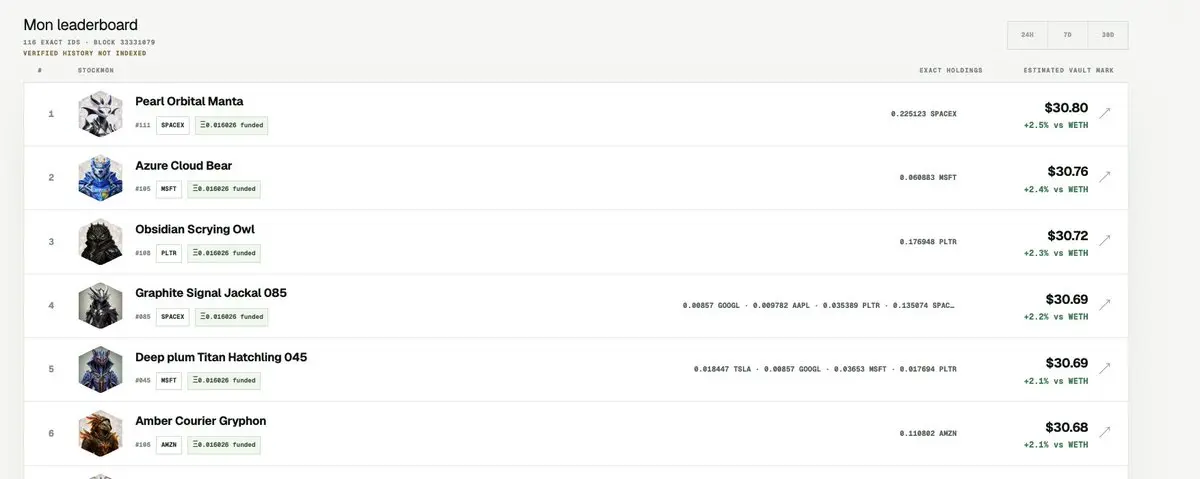
Task: Open arrow icon for Amber Courier Gryphon
Action: 1104,433
